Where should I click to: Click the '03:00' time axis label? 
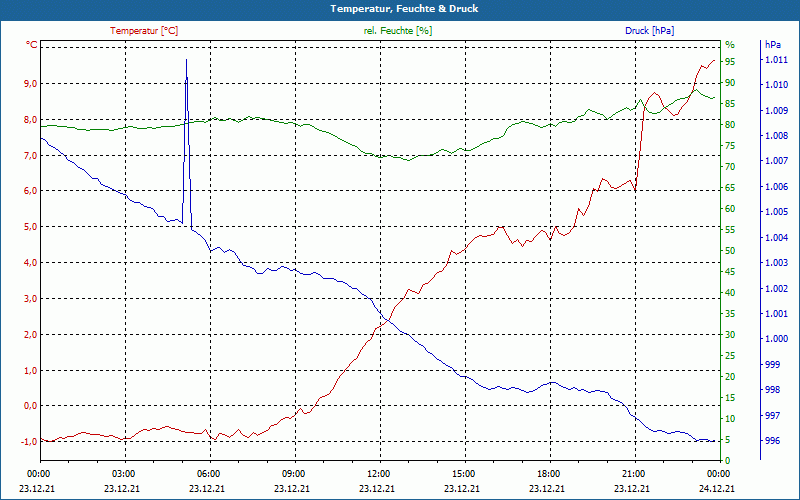coord(123,473)
